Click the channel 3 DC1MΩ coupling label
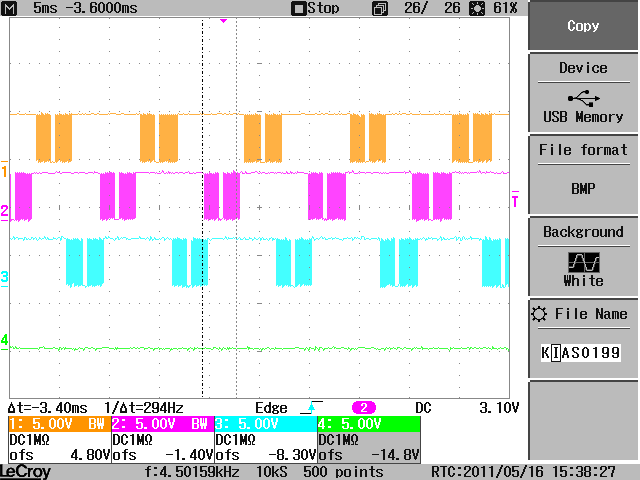 (236, 440)
